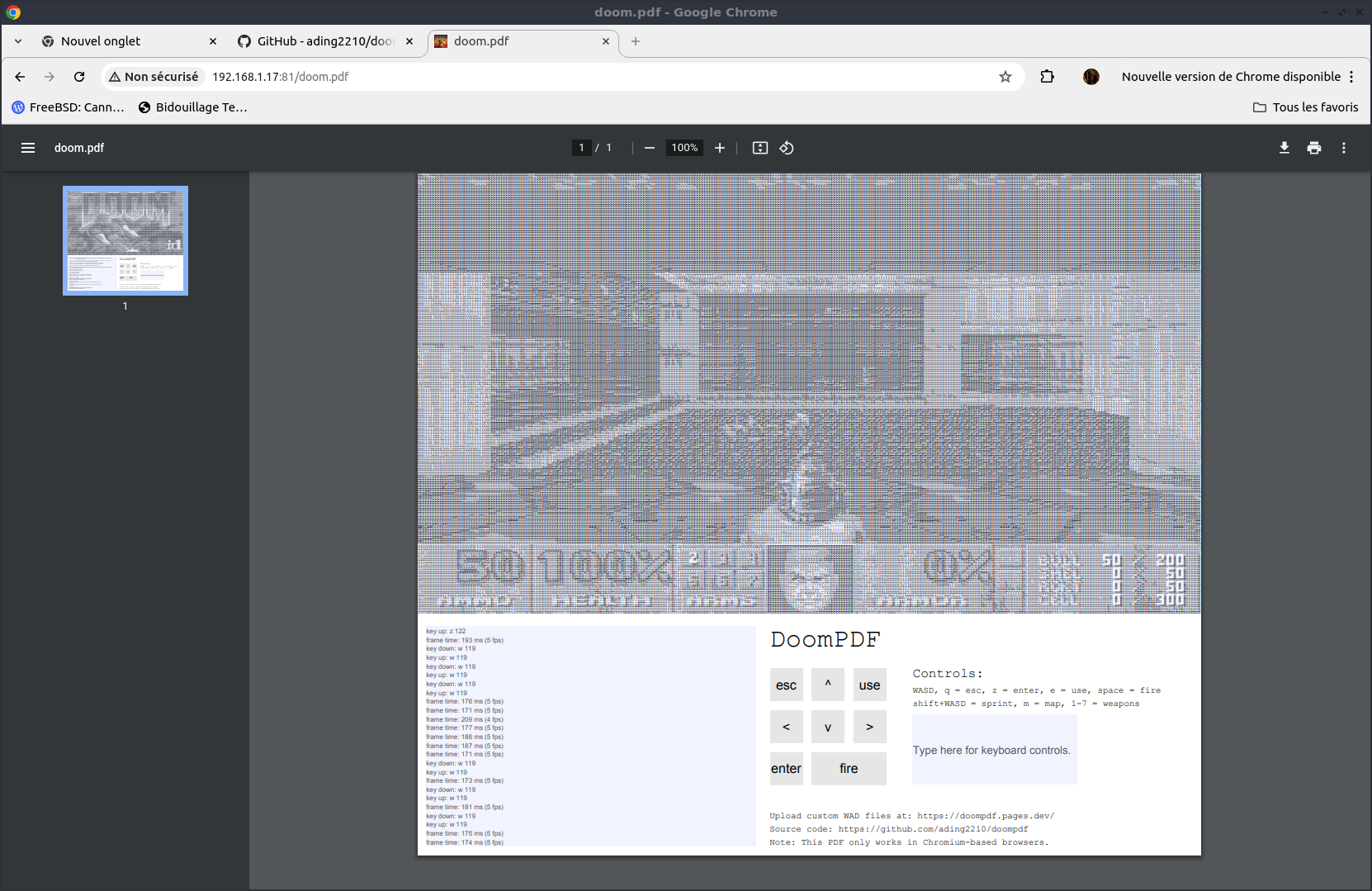
Task: Open the tab search dropdown arrow
Action: (x=18, y=41)
